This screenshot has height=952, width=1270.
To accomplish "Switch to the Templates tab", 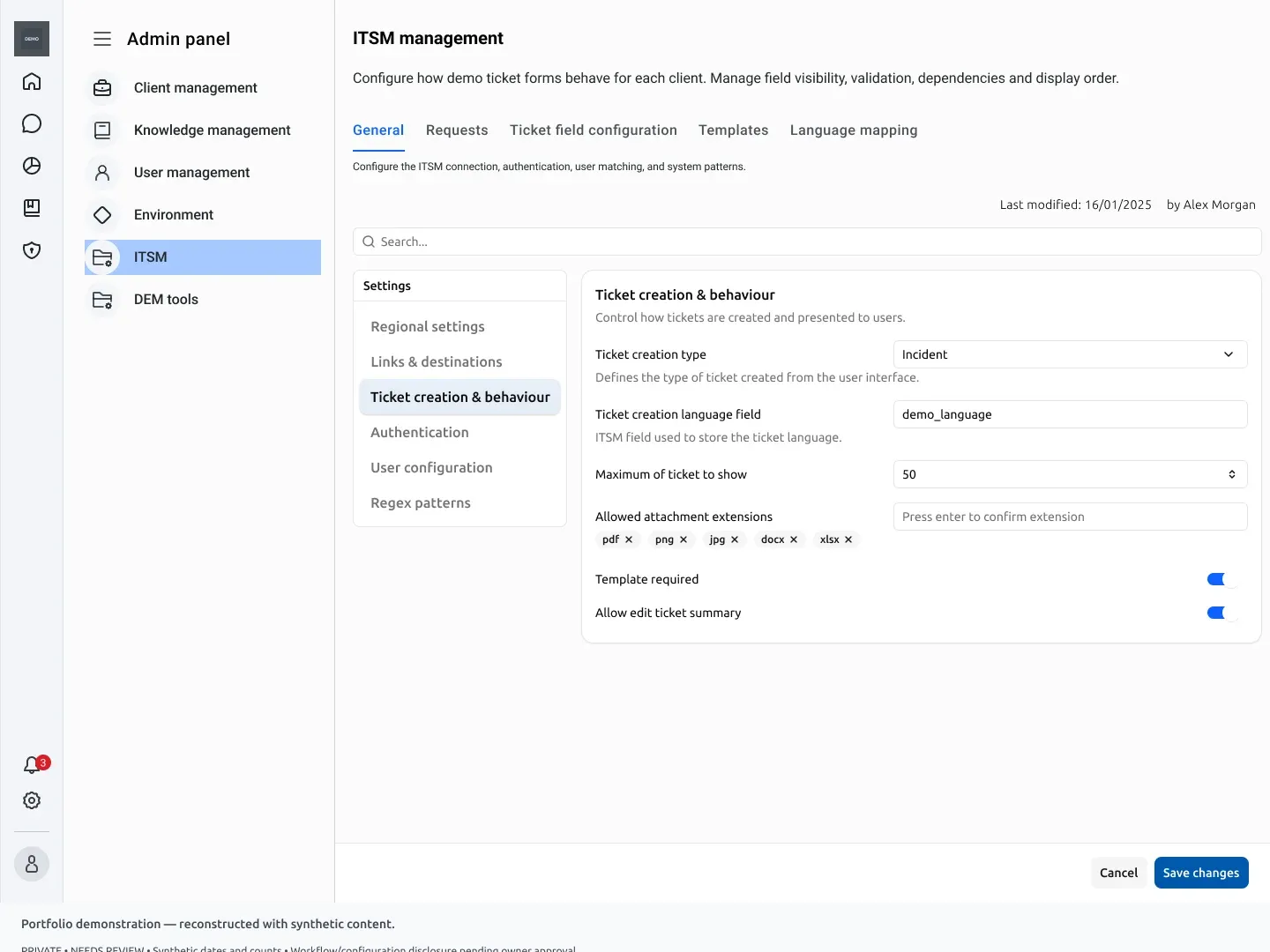I will click(734, 130).
